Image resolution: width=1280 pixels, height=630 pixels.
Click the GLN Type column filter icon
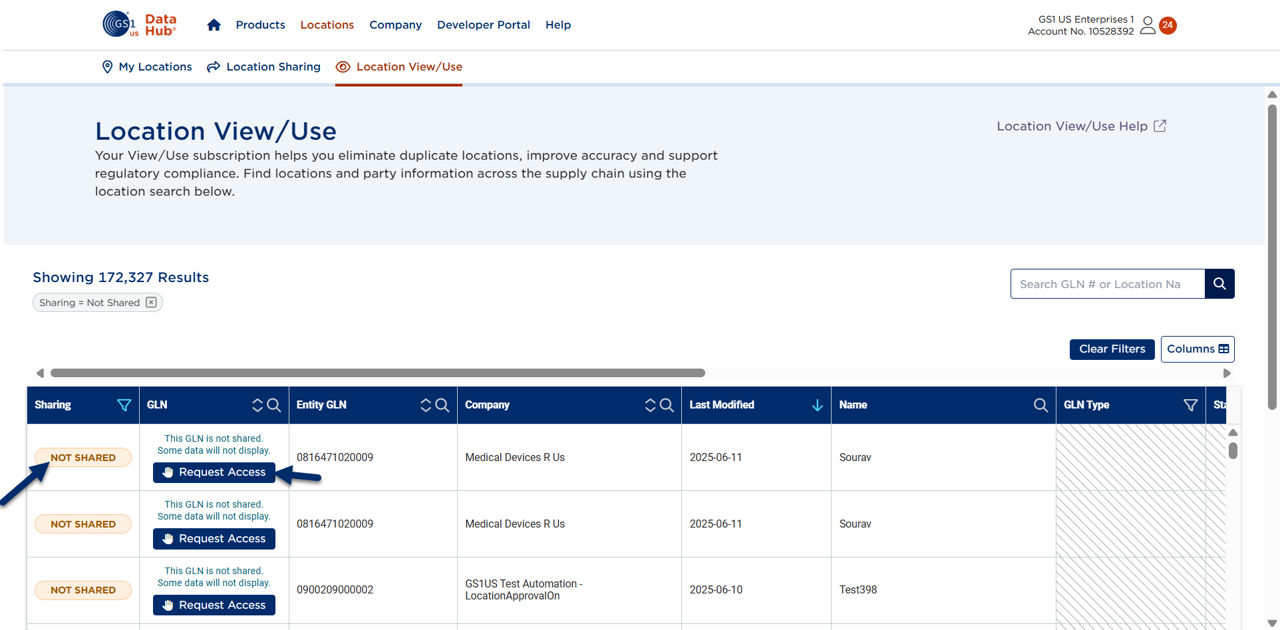coord(1190,405)
